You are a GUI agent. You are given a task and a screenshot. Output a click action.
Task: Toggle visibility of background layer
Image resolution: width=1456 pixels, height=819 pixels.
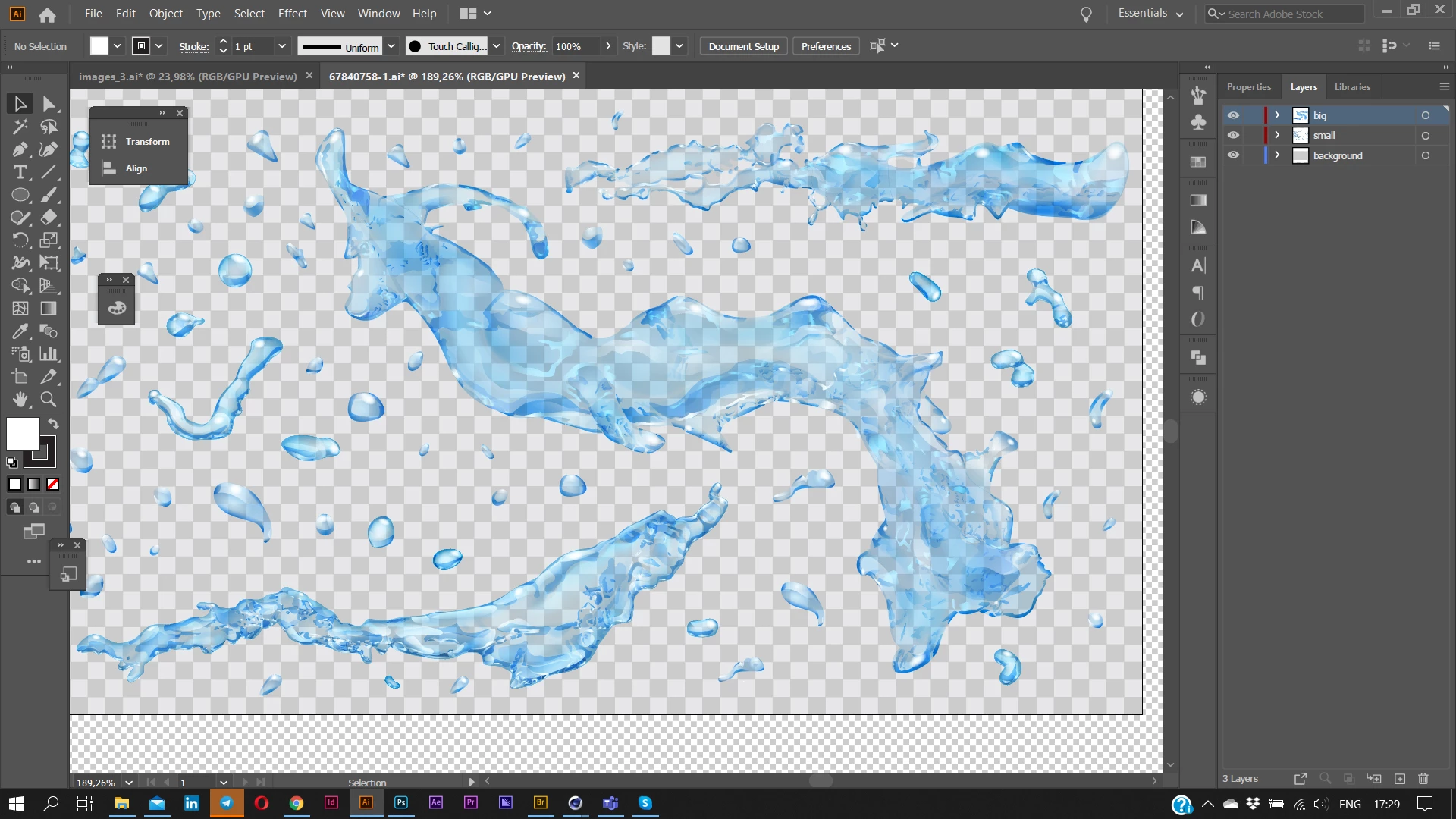tap(1234, 155)
